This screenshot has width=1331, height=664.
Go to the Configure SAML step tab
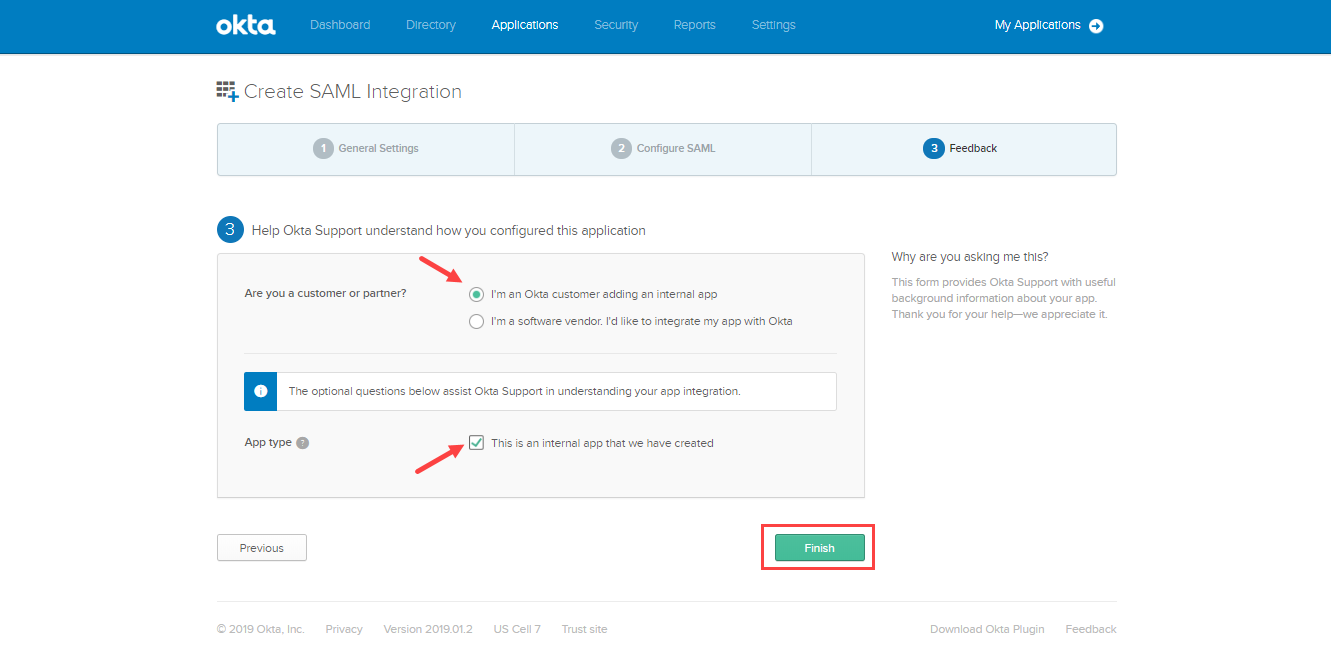[x=663, y=149]
